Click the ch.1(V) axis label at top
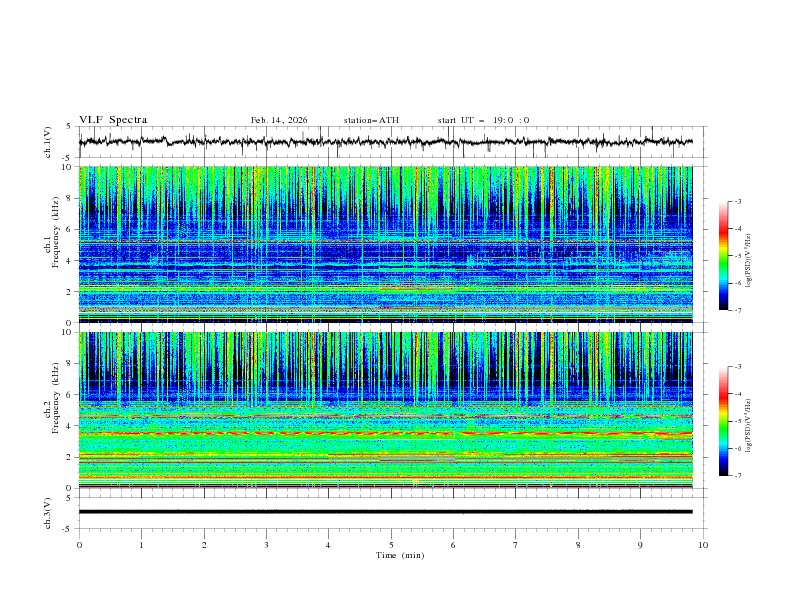The image size is (792, 612). pyautogui.click(x=48, y=142)
